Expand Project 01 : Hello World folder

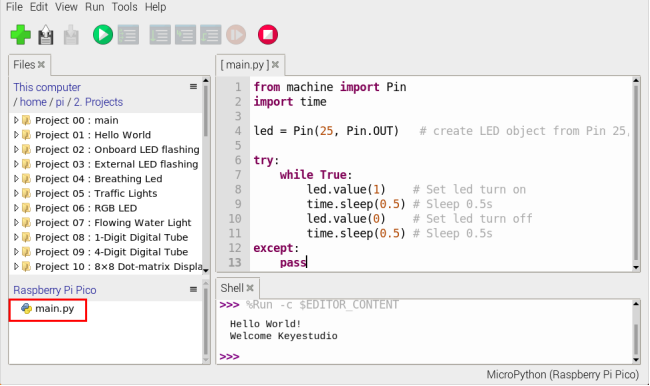(x=16, y=135)
